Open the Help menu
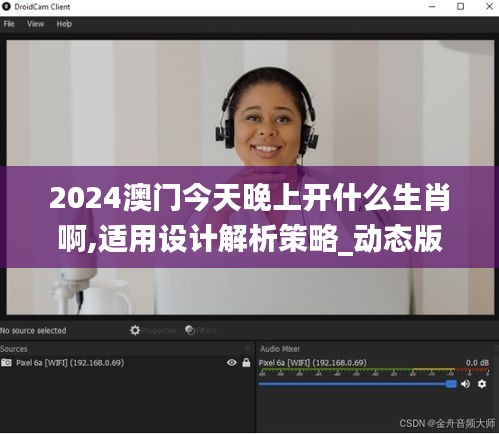Image resolution: width=499 pixels, height=434 pixels. [x=64, y=24]
